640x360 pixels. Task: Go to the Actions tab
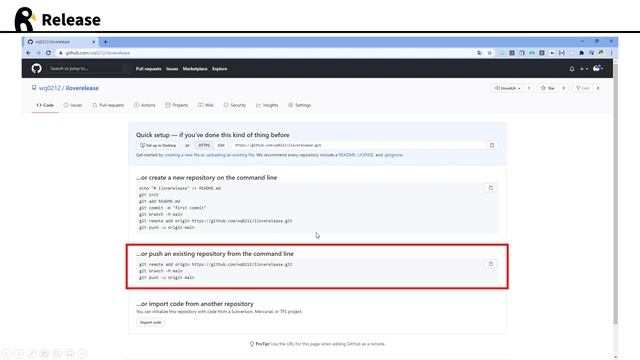145,105
